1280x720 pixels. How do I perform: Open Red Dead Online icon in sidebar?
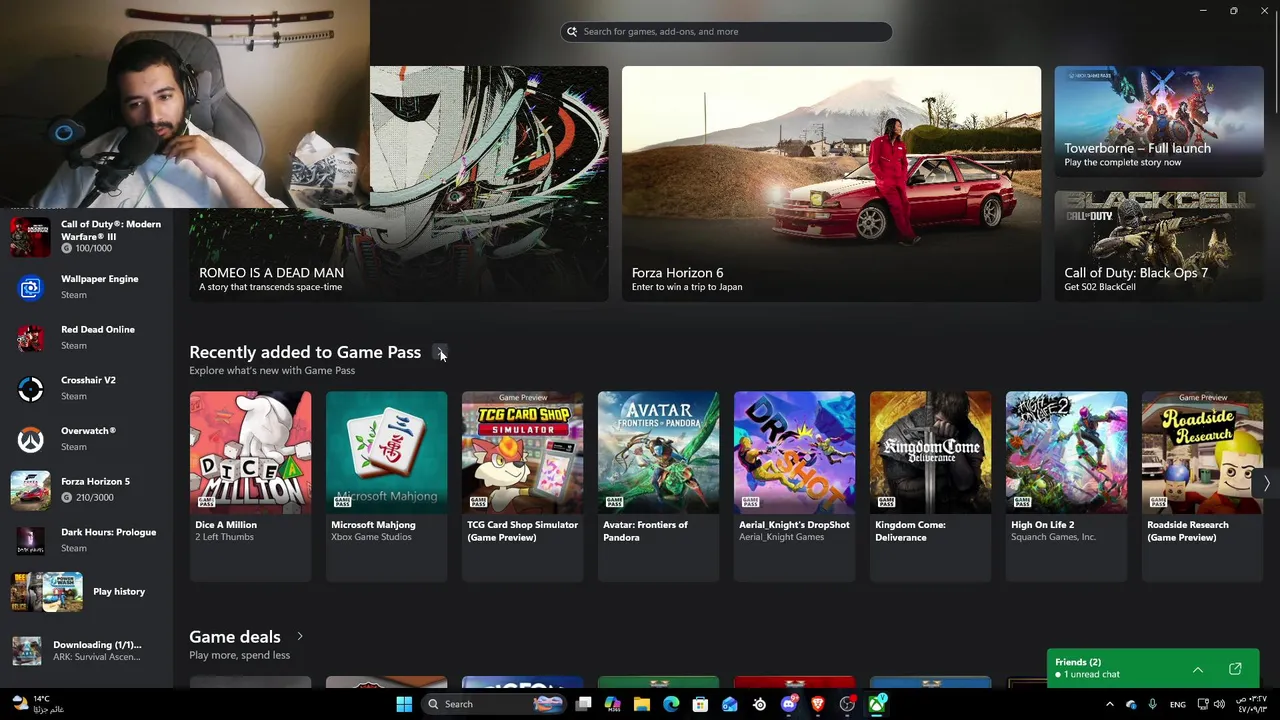click(x=30, y=338)
